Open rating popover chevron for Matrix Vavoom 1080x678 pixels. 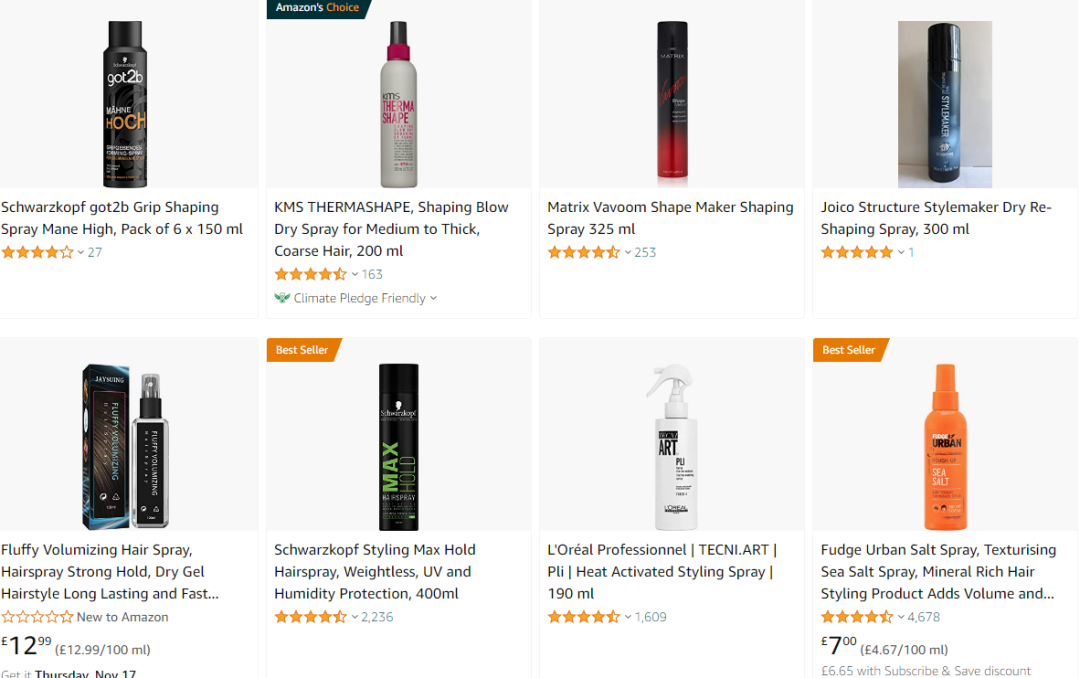pos(628,253)
